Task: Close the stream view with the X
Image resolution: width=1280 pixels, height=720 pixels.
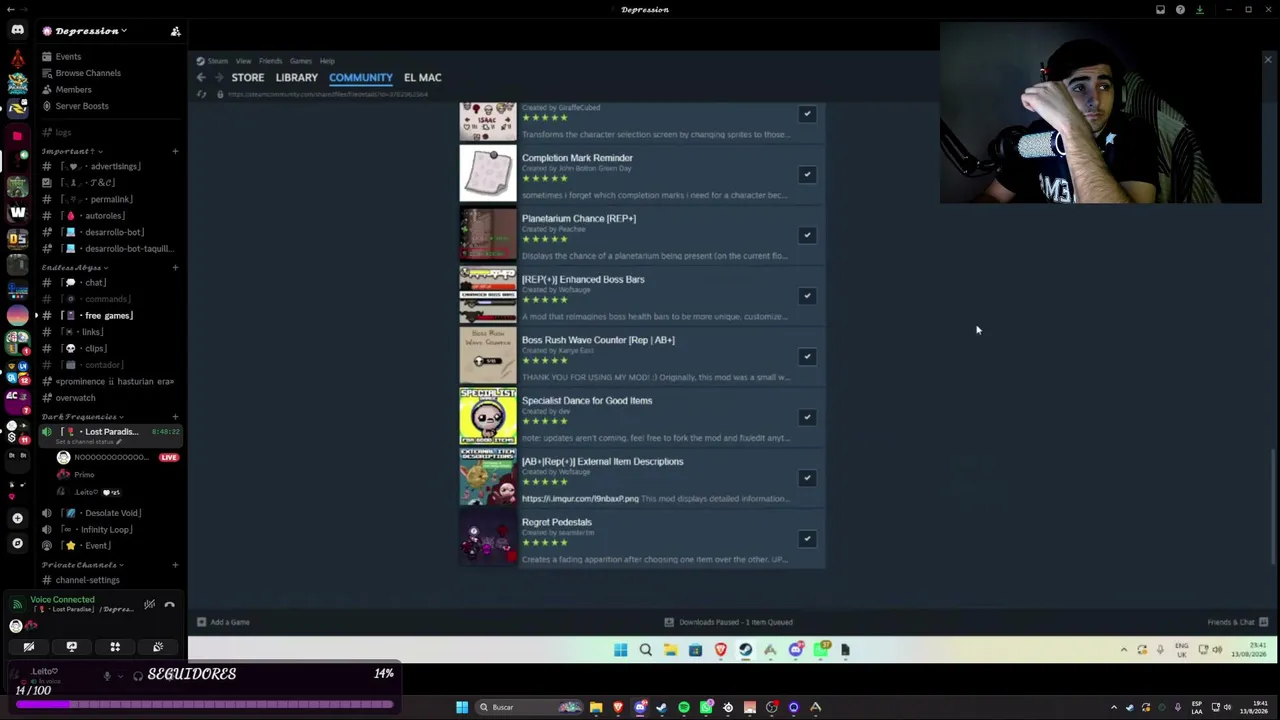Action: tap(1268, 60)
